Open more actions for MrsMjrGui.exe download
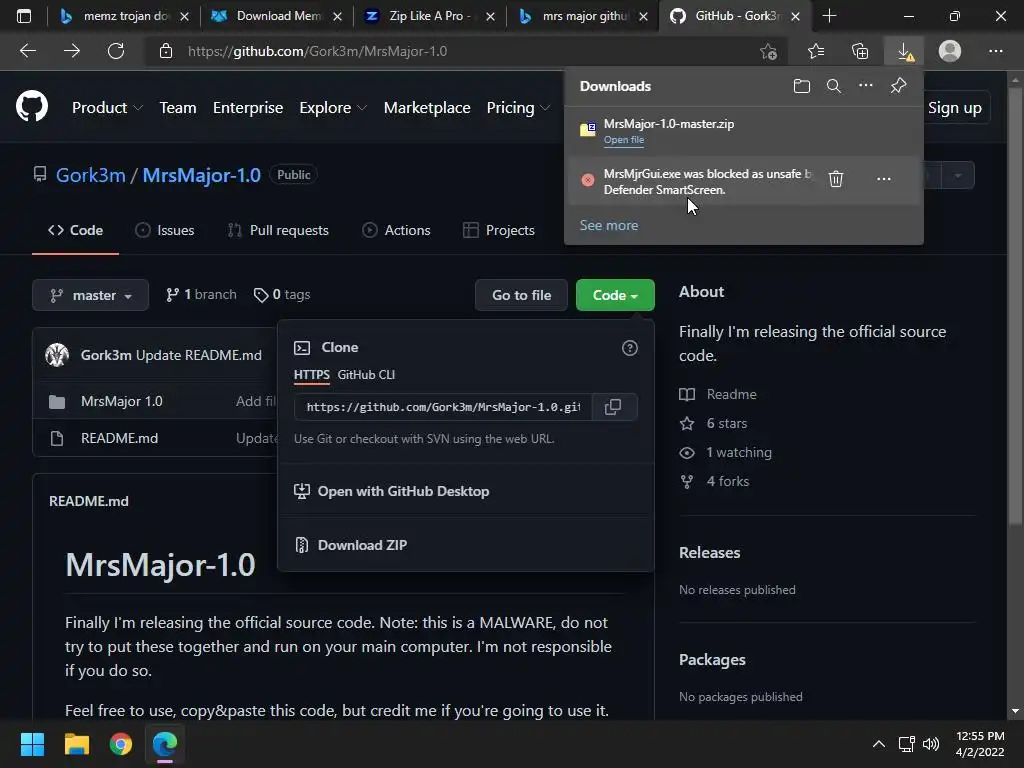This screenshot has height=768, width=1024. tap(884, 178)
